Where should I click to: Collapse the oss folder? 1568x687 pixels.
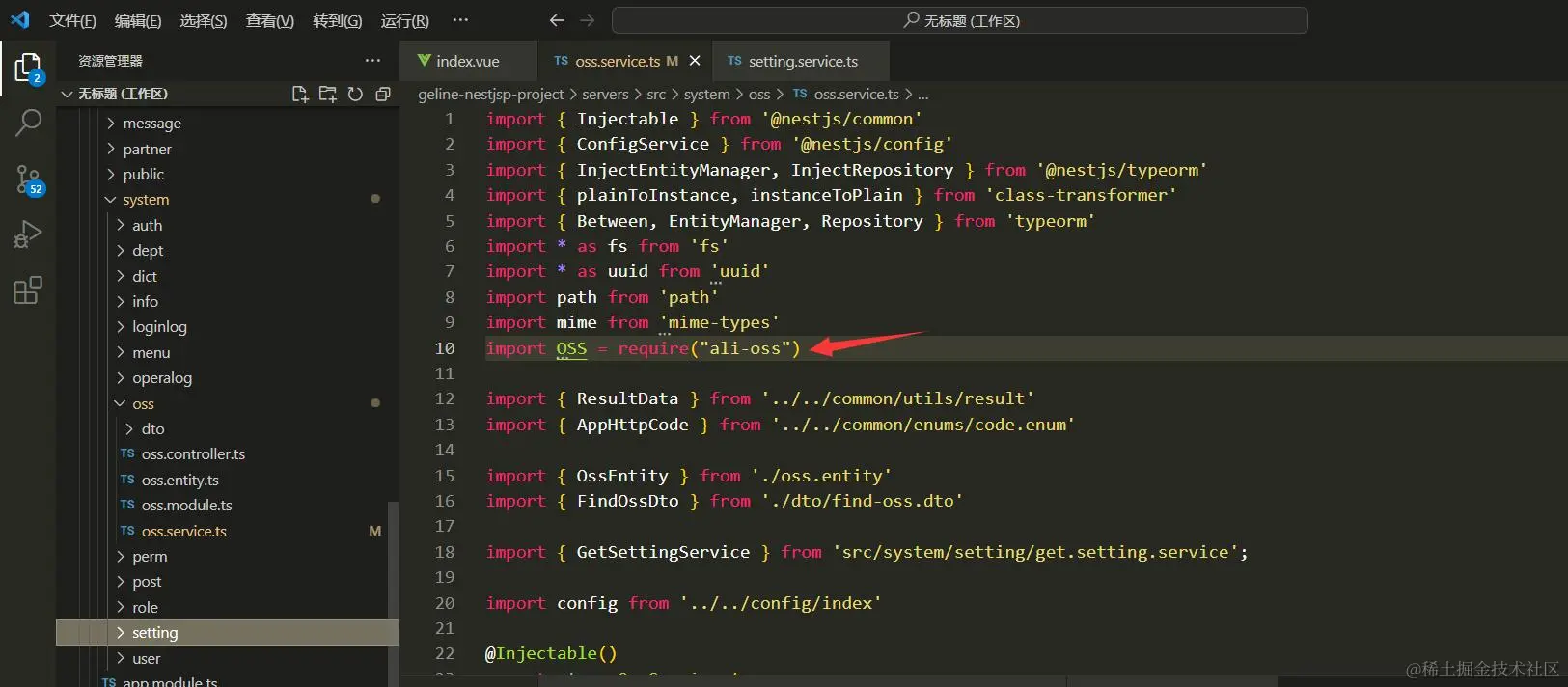pos(227,403)
